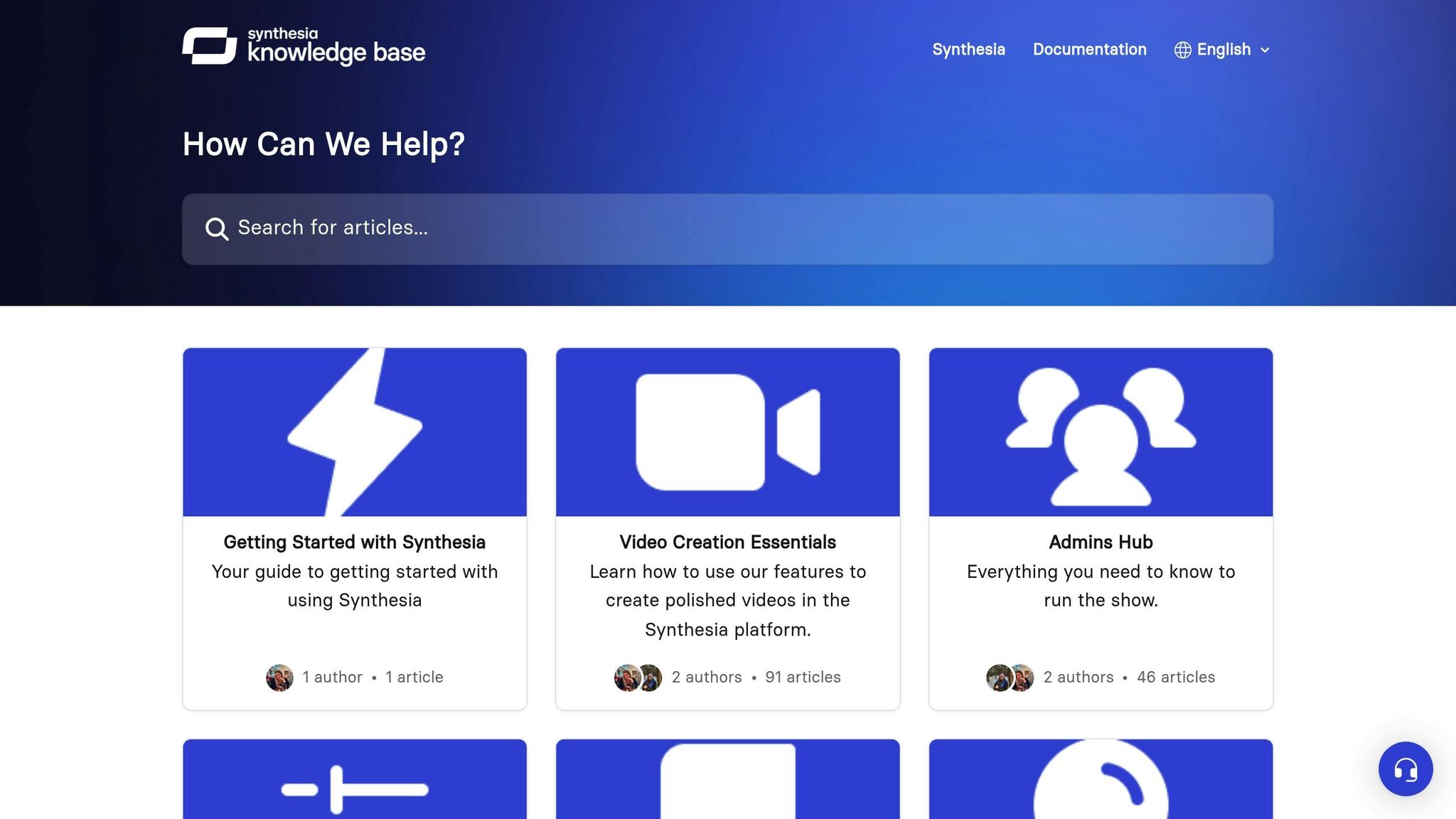Click the author avatar under Getting Started
Image resolution: width=1456 pixels, height=819 pixels.
pyautogui.click(x=279, y=678)
